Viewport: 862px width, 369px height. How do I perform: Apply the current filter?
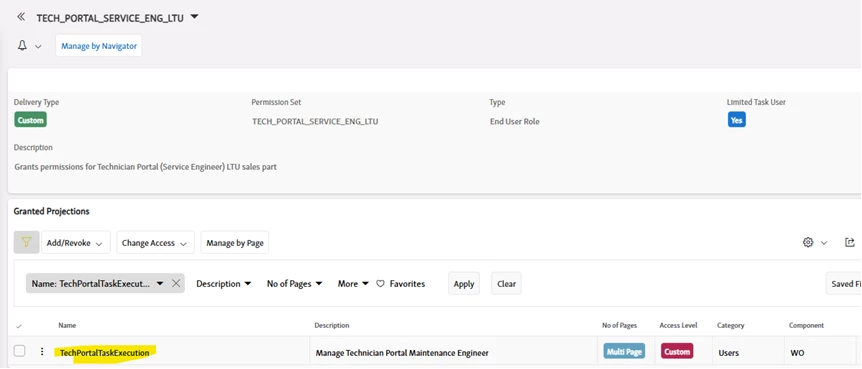[464, 284]
